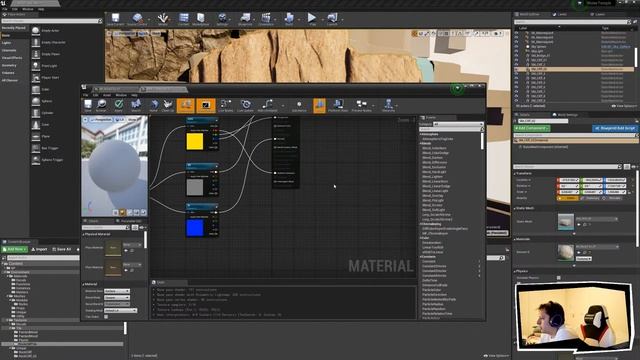640x360 pixels.
Task: Open Volumes category in Place Actors
Action: [8, 73]
